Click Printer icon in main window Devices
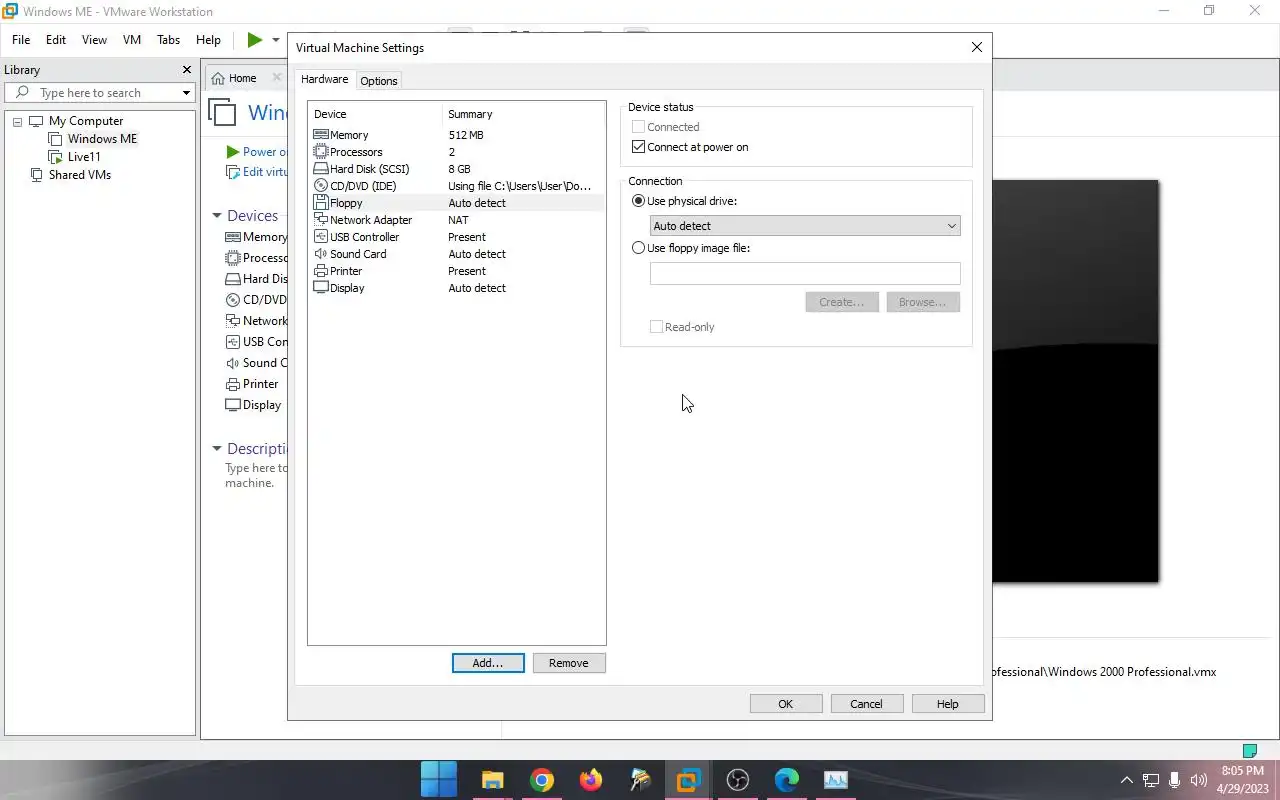Image resolution: width=1280 pixels, height=800 pixels. click(233, 384)
